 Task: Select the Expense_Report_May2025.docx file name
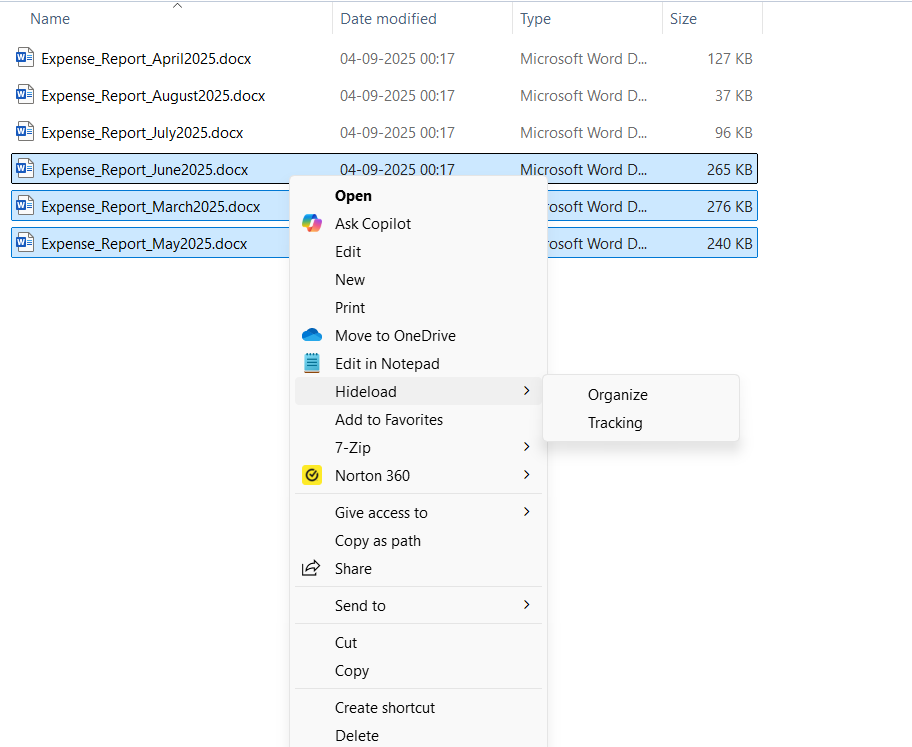pos(144,244)
